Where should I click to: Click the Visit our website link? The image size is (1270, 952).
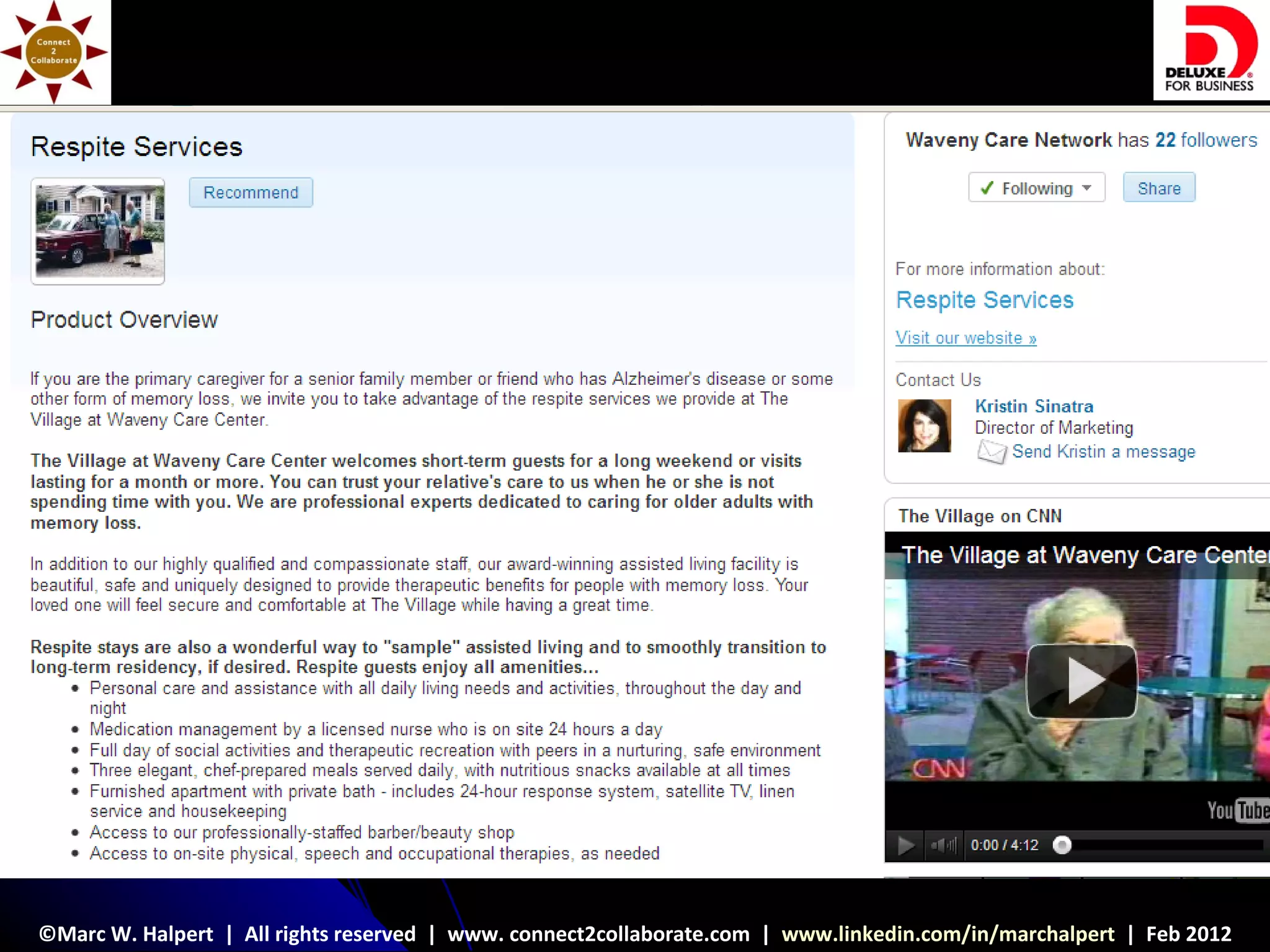(966, 338)
